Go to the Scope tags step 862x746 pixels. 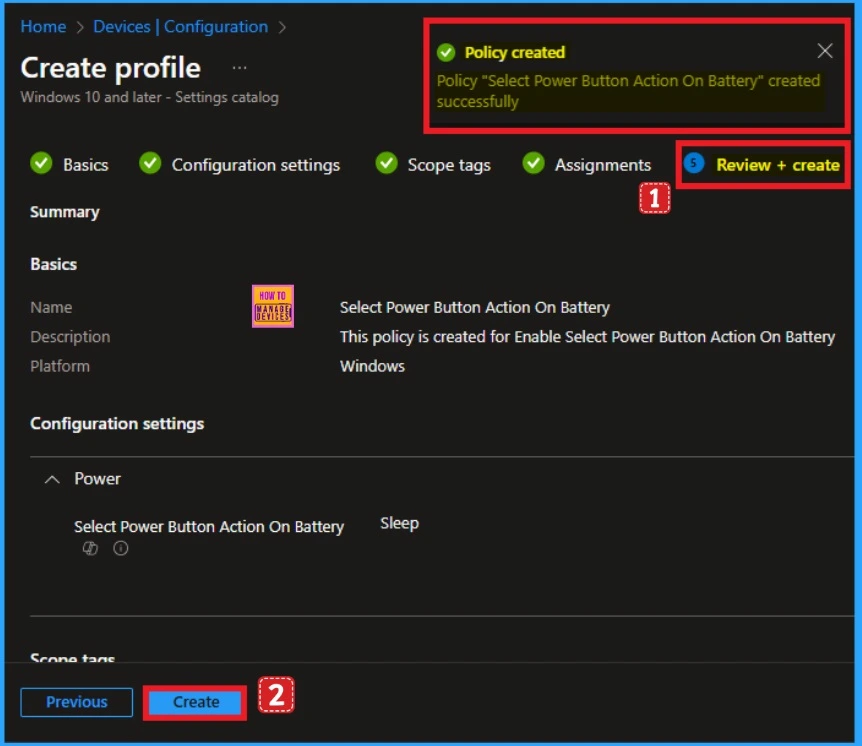pyautogui.click(x=449, y=165)
